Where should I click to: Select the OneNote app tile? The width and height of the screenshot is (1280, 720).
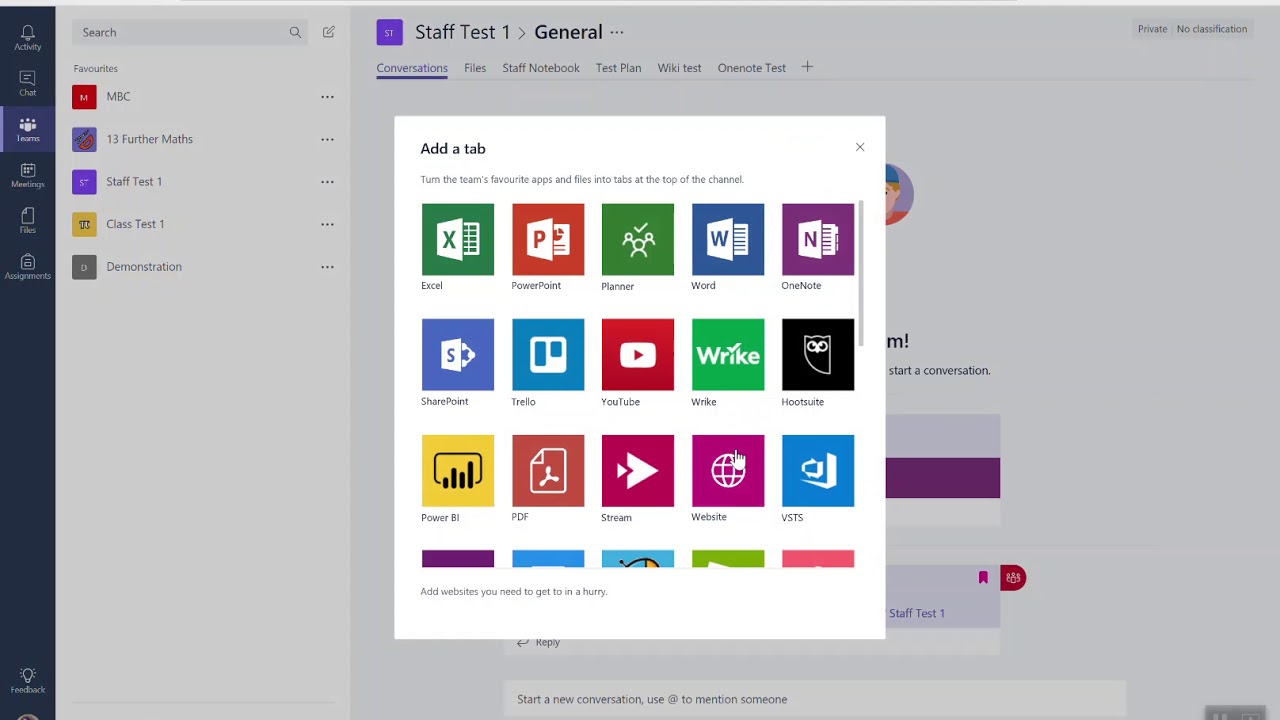[x=818, y=239]
